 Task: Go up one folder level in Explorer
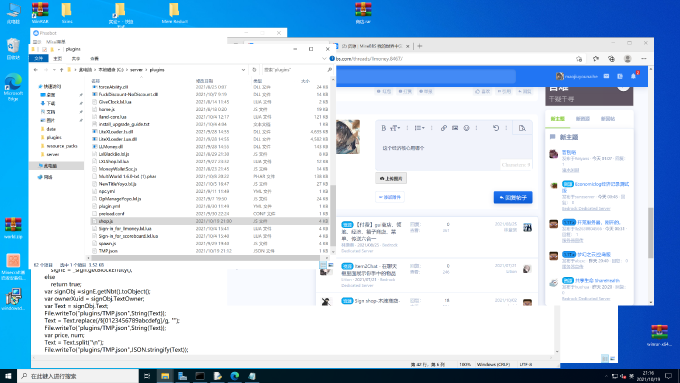tap(62, 69)
